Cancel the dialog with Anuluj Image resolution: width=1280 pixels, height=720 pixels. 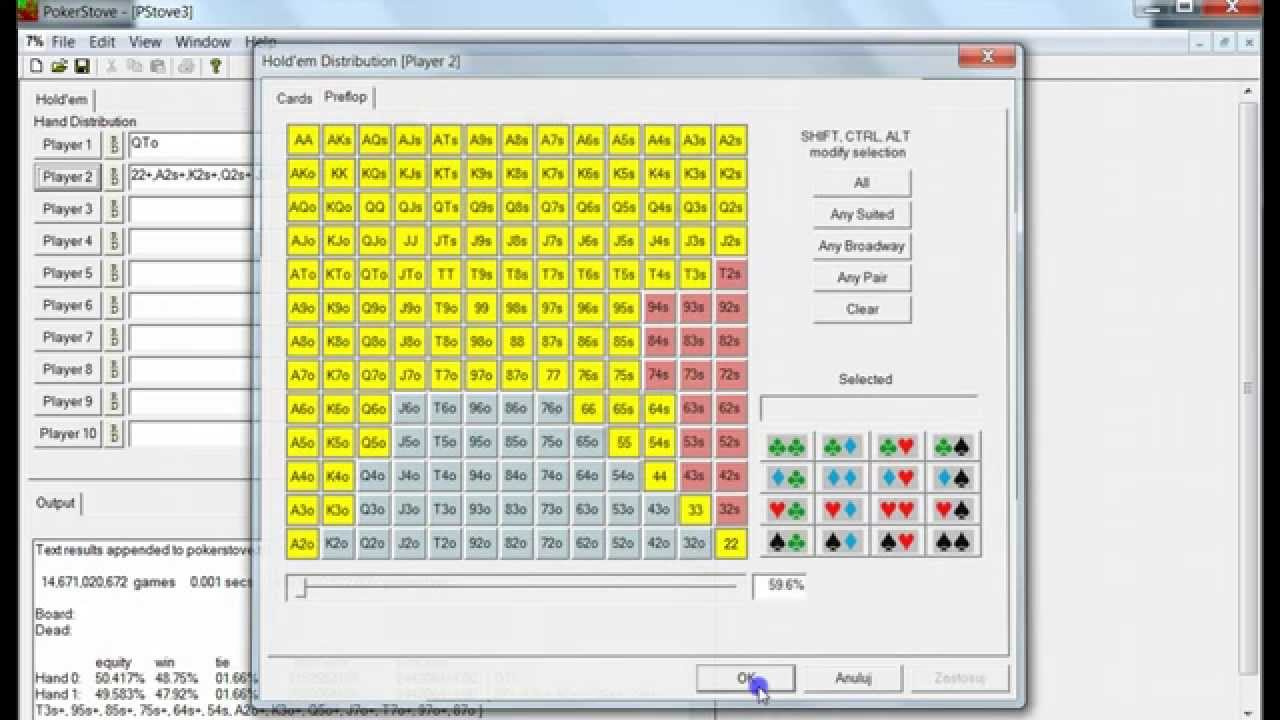coord(853,678)
